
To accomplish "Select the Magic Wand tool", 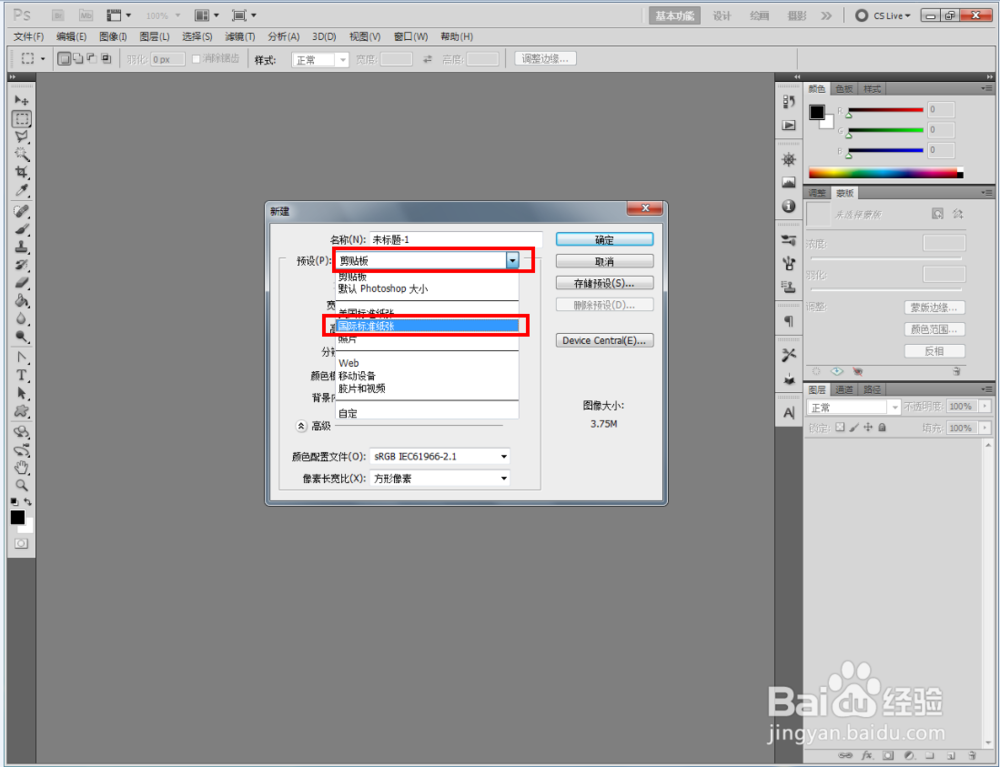I will 22,154.
